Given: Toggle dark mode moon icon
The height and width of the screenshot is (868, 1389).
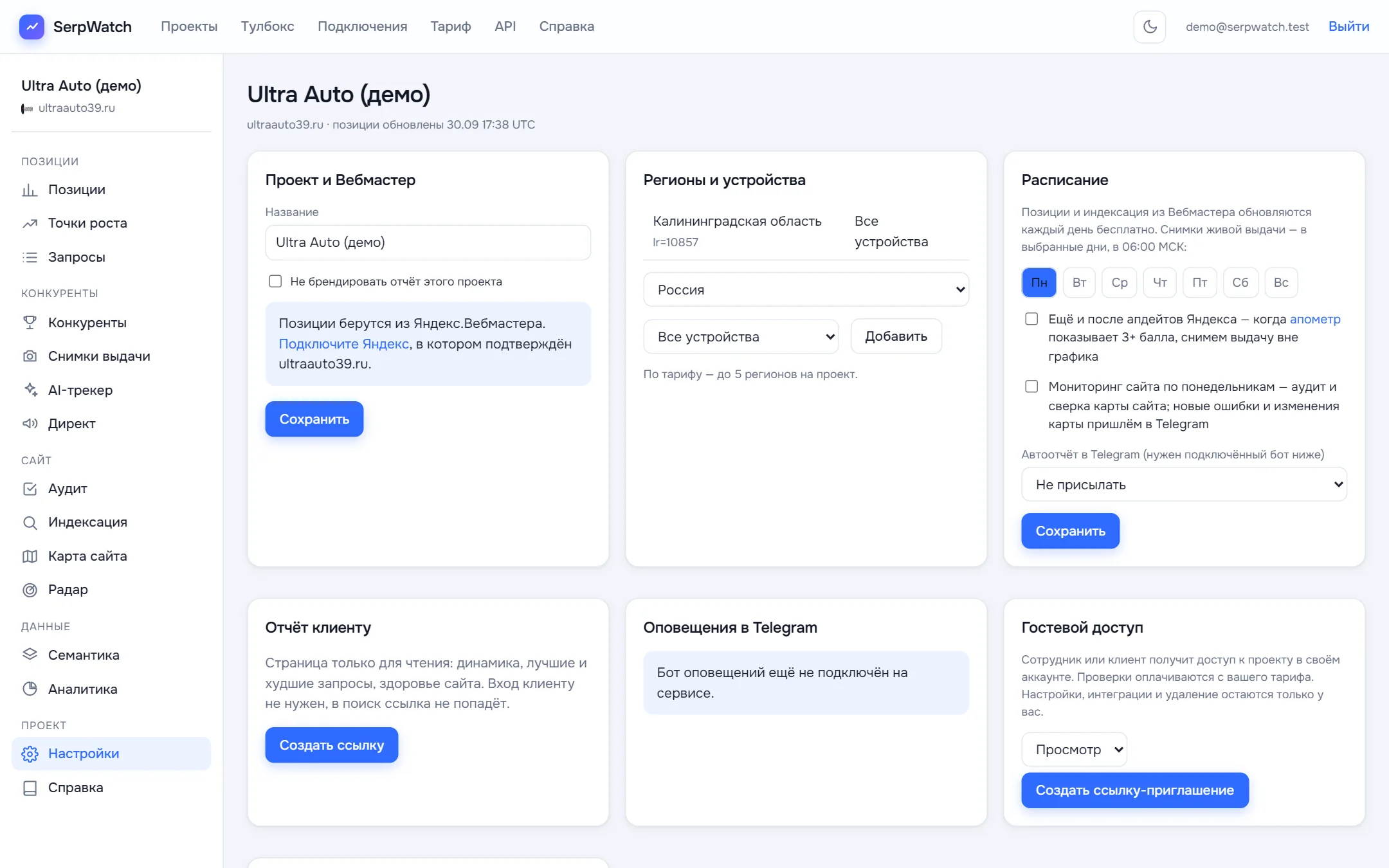Looking at the screenshot, I should point(1150,26).
